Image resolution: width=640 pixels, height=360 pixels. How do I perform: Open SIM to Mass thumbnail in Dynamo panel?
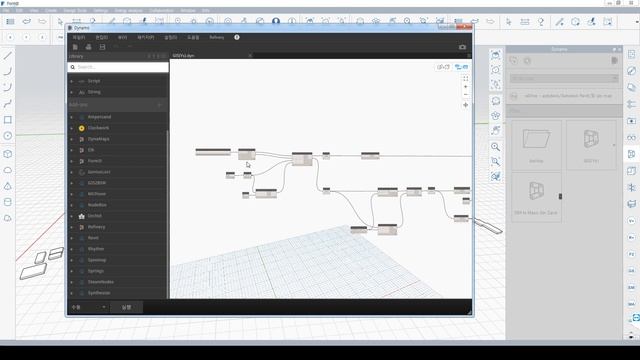point(536,197)
